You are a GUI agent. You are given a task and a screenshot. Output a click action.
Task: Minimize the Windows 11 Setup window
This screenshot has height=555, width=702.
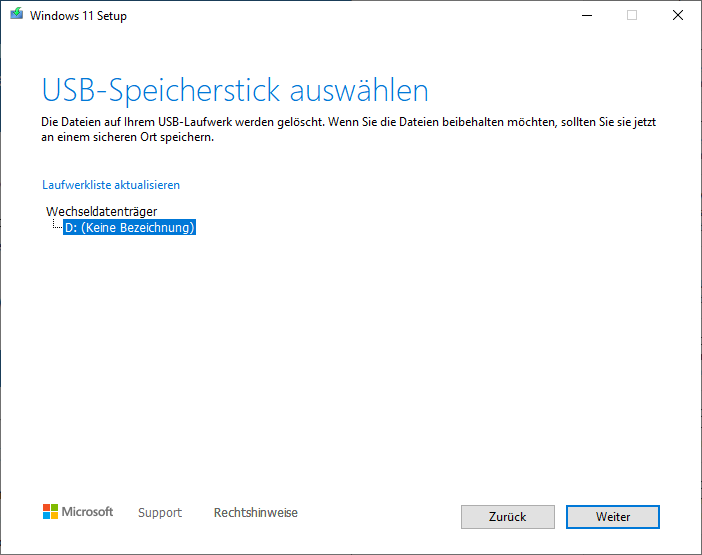pos(585,15)
